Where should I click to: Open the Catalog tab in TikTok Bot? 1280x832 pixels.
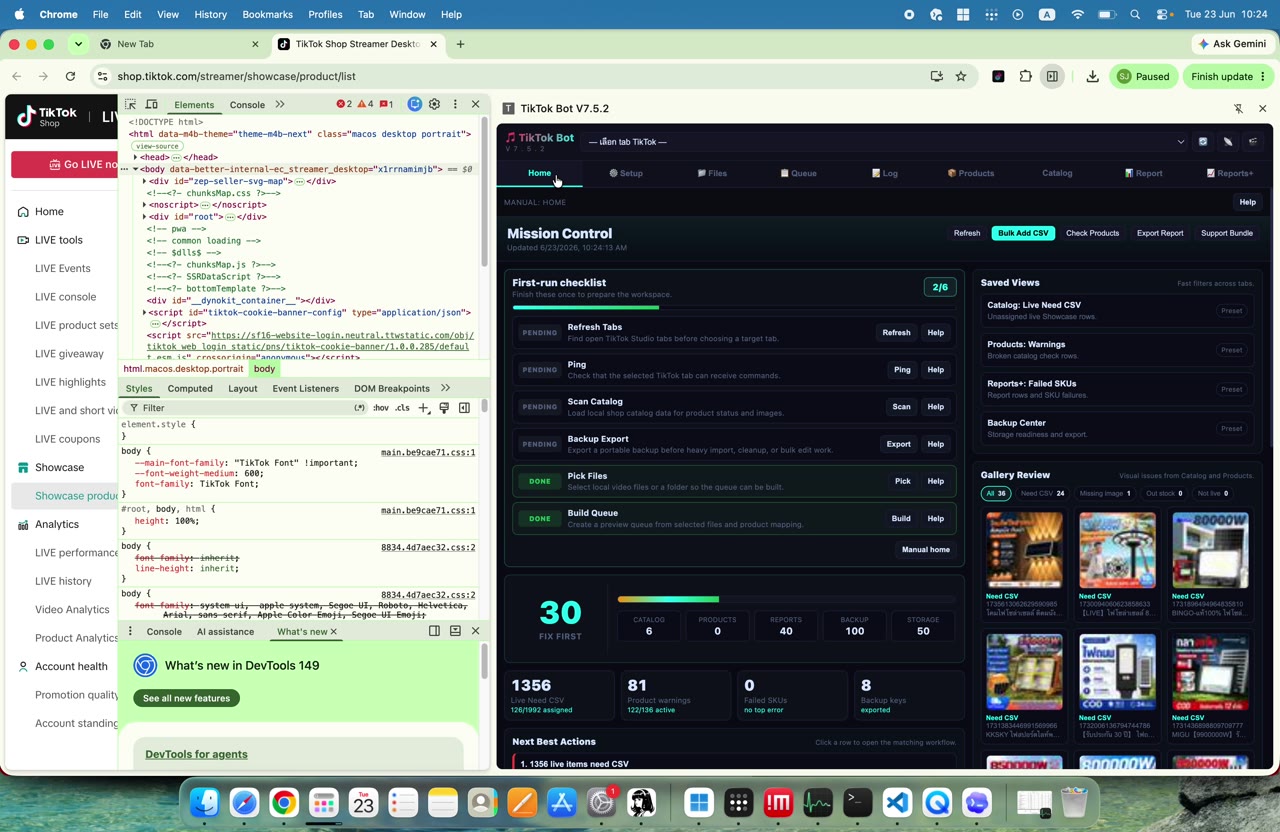tap(1057, 173)
